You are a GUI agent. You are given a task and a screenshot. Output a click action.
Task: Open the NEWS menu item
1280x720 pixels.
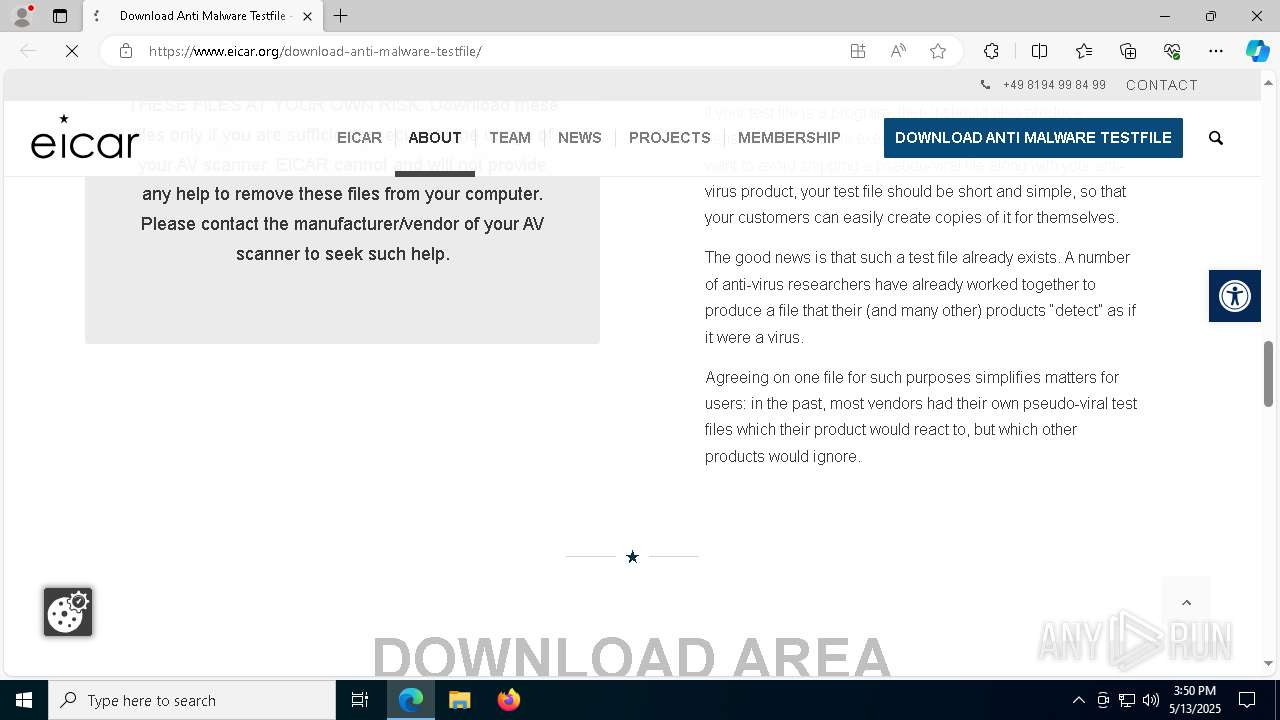click(580, 138)
